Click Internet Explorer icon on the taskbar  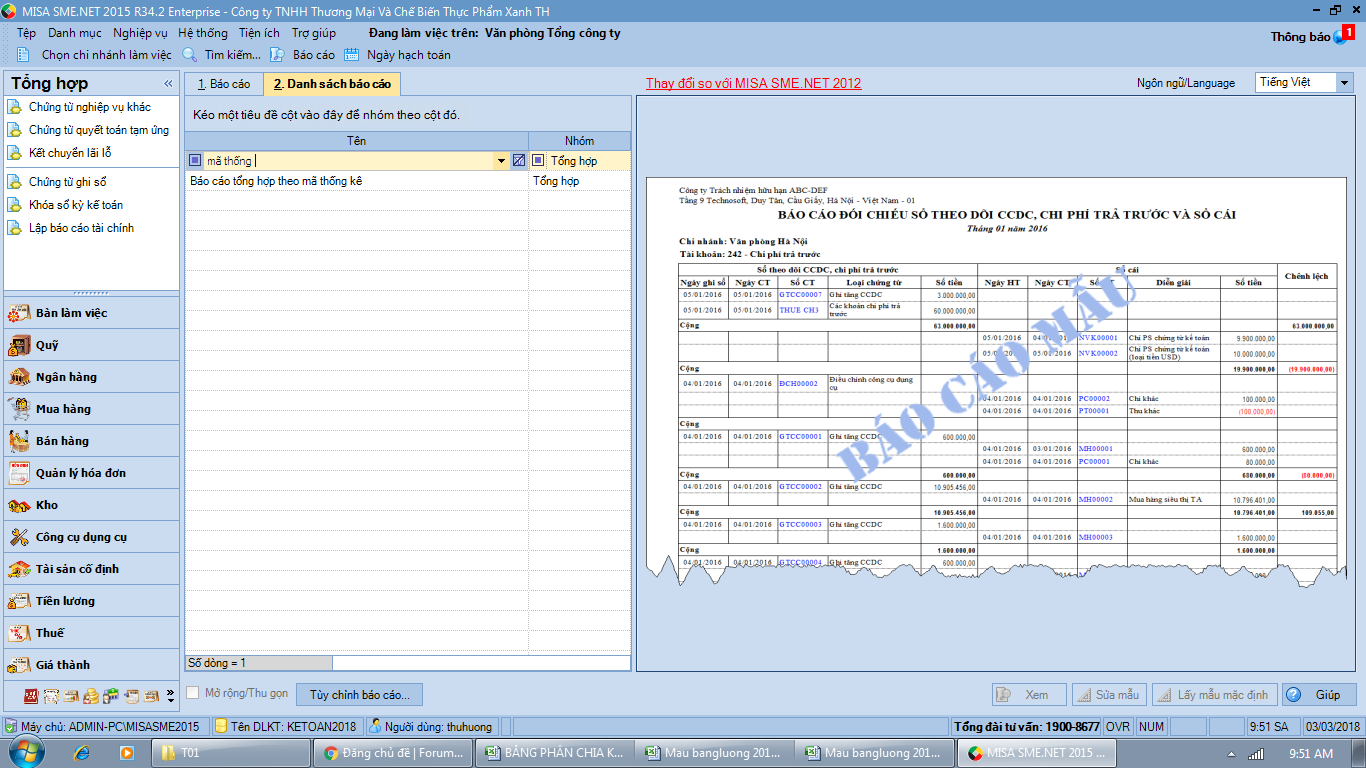click(x=82, y=753)
